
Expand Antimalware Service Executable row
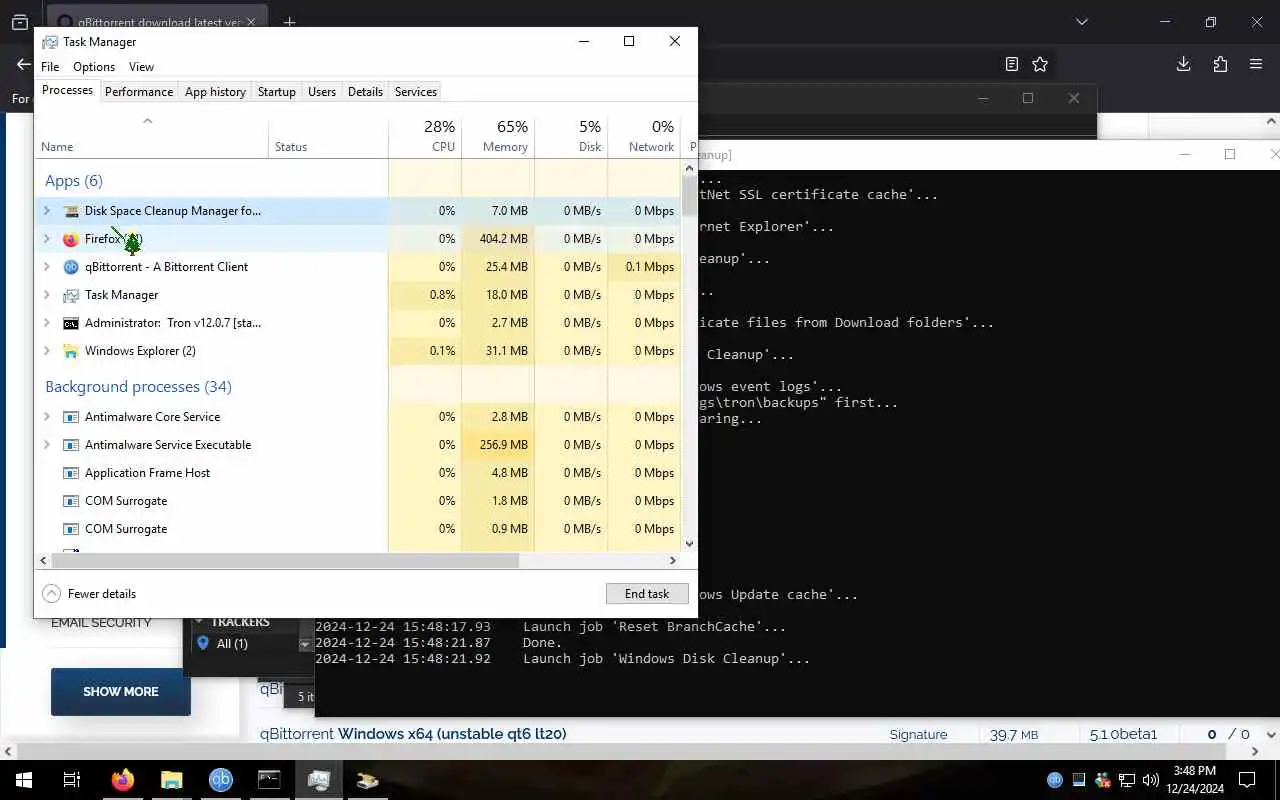coord(47,445)
